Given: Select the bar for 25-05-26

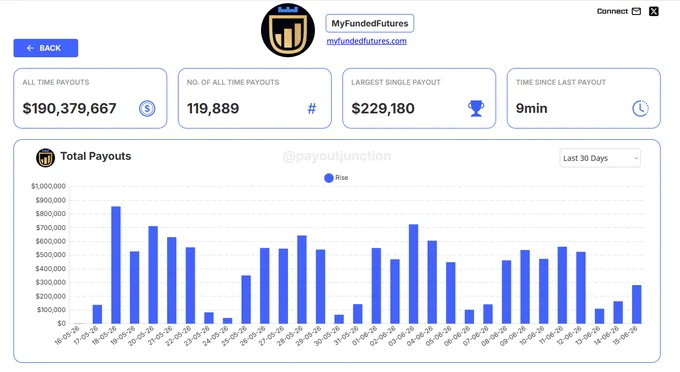Looking at the screenshot, I should point(246,300).
